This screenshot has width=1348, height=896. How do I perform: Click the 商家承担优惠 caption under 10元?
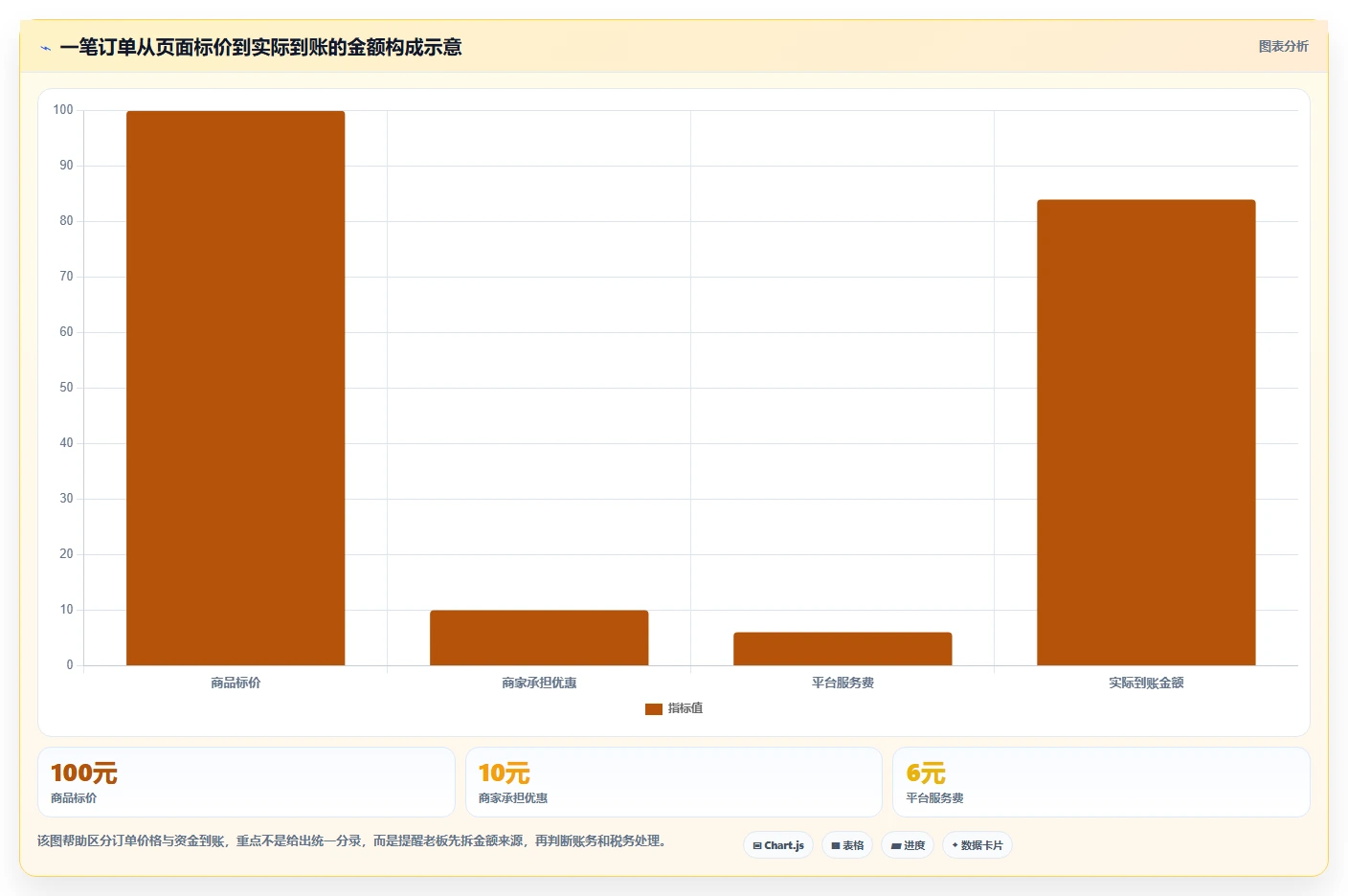click(x=513, y=798)
